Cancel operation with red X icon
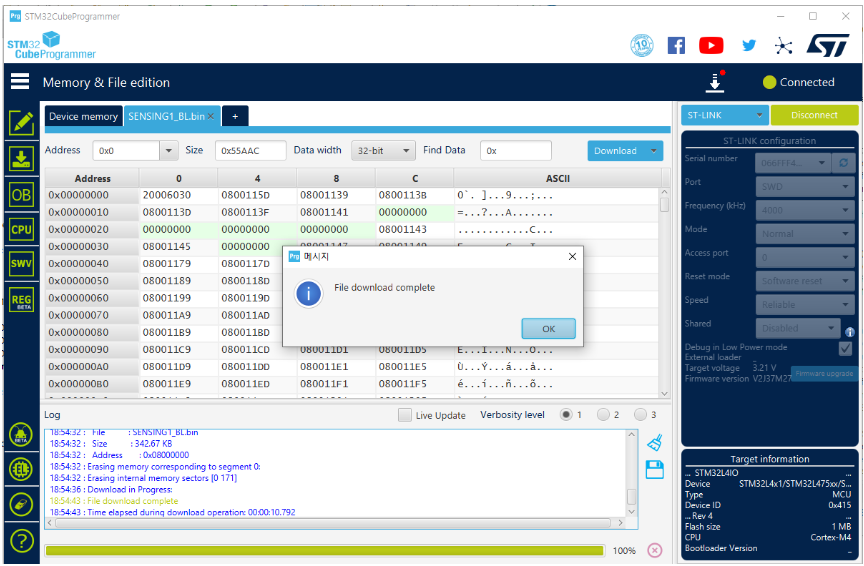Screen dimensions: 864x566 pyautogui.click(x=655, y=550)
